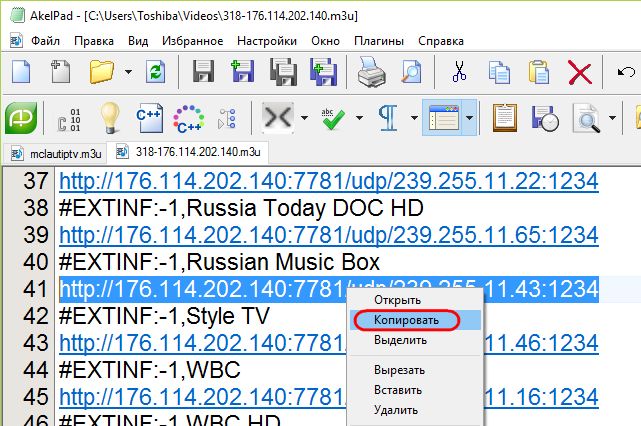Click document icon left of Файл menu

tap(16, 40)
